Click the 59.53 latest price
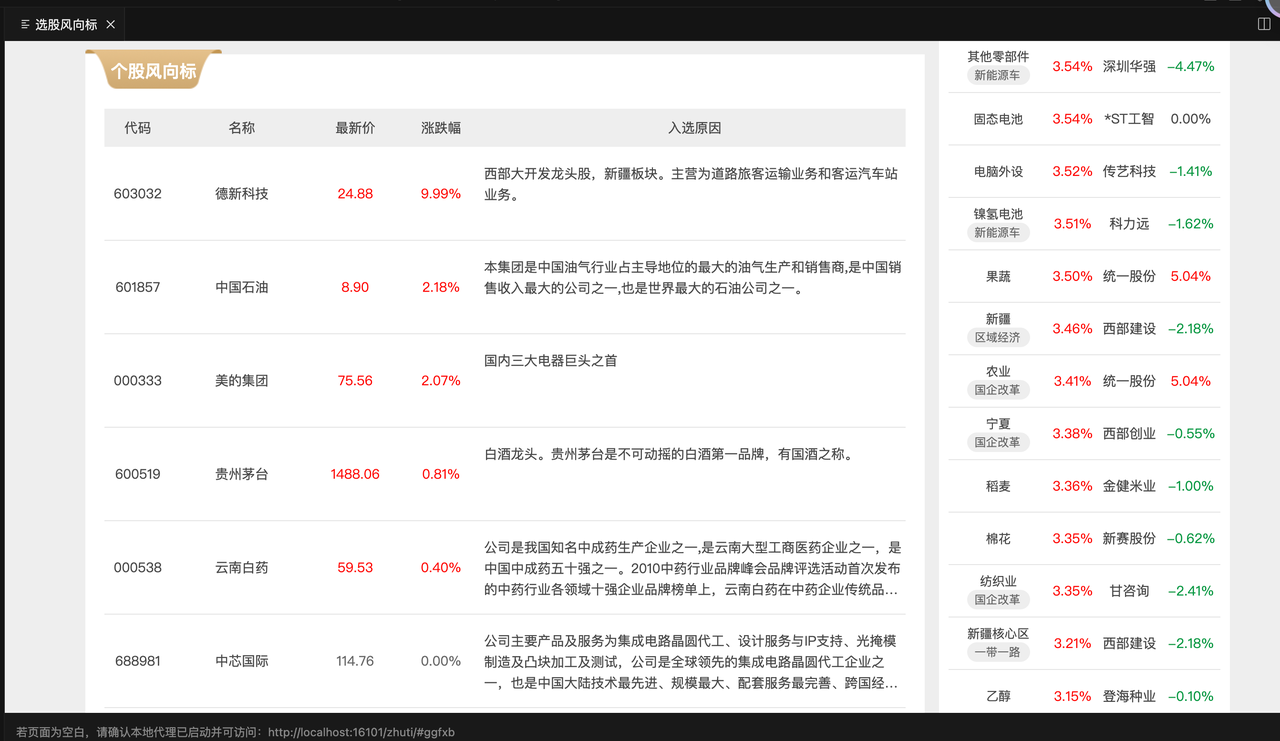1280x741 pixels. point(355,568)
